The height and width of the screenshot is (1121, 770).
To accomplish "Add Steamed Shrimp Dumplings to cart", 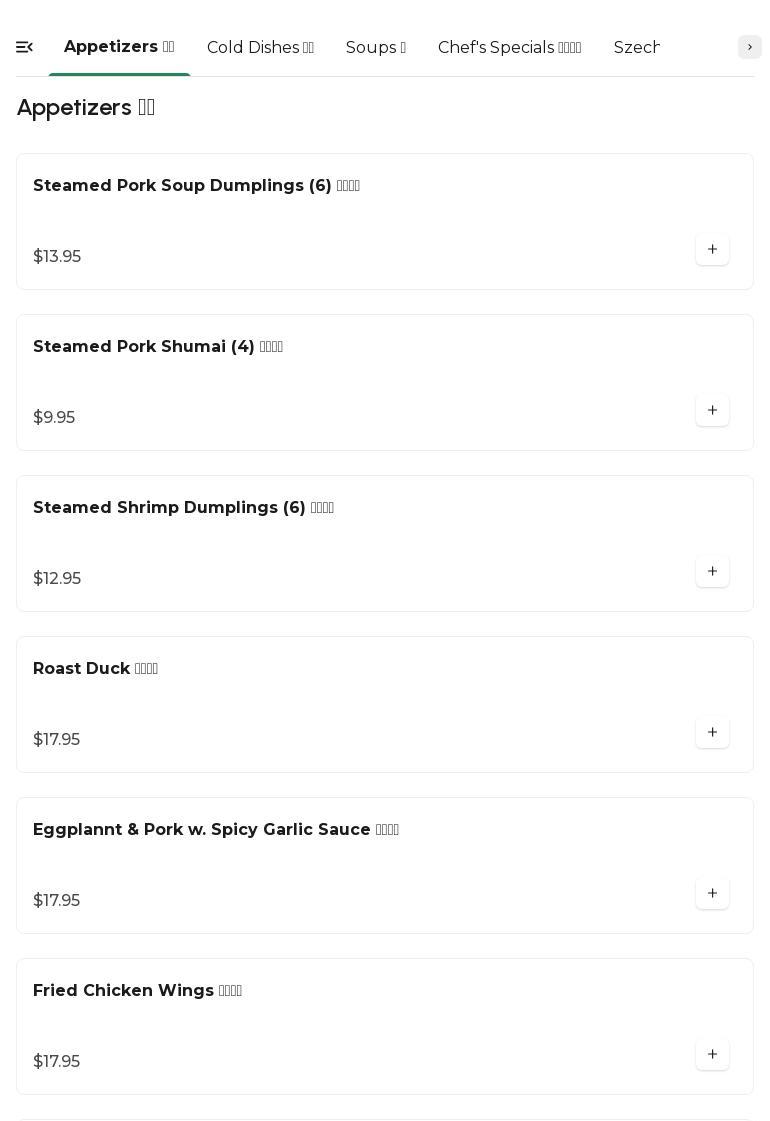I will (x=712, y=572).
